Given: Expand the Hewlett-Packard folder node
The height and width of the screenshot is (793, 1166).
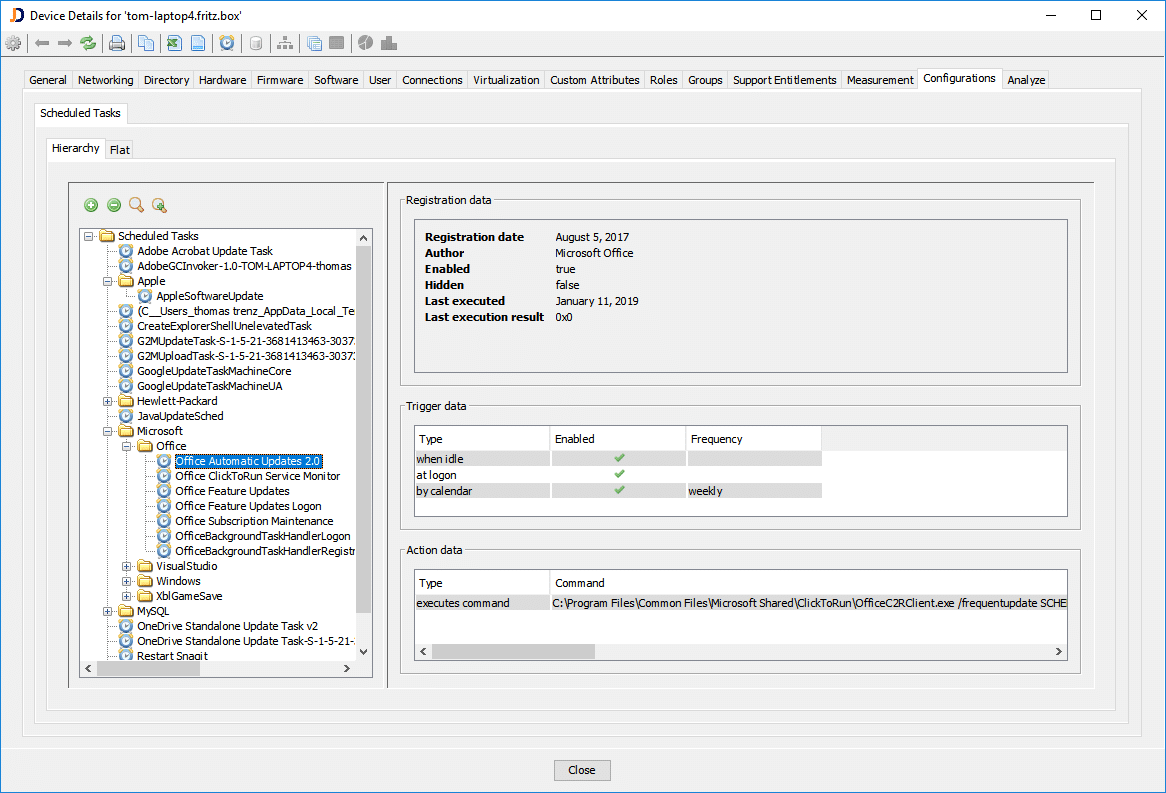Looking at the screenshot, I should 108,401.
